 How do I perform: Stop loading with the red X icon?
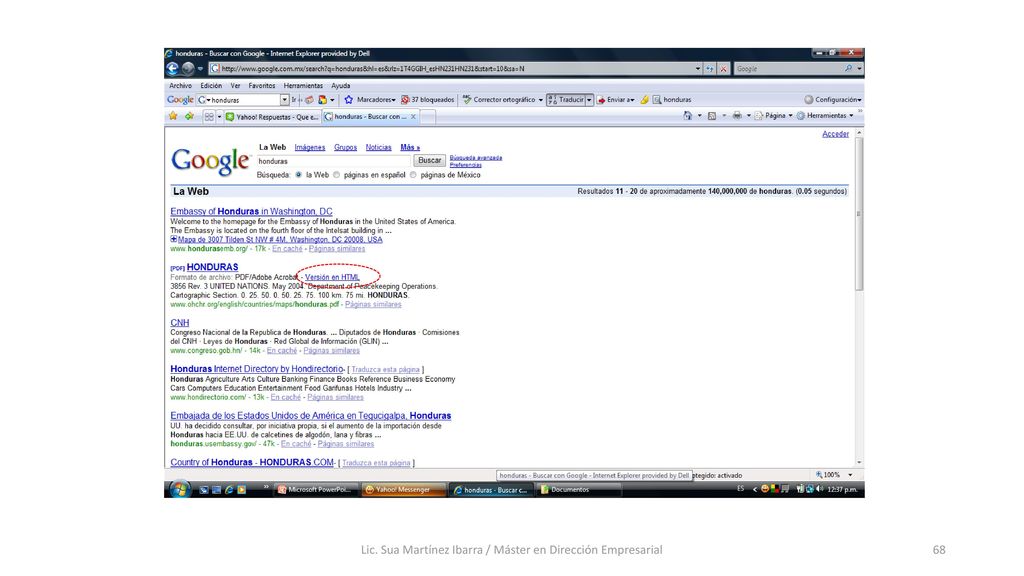tap(723, 69)
